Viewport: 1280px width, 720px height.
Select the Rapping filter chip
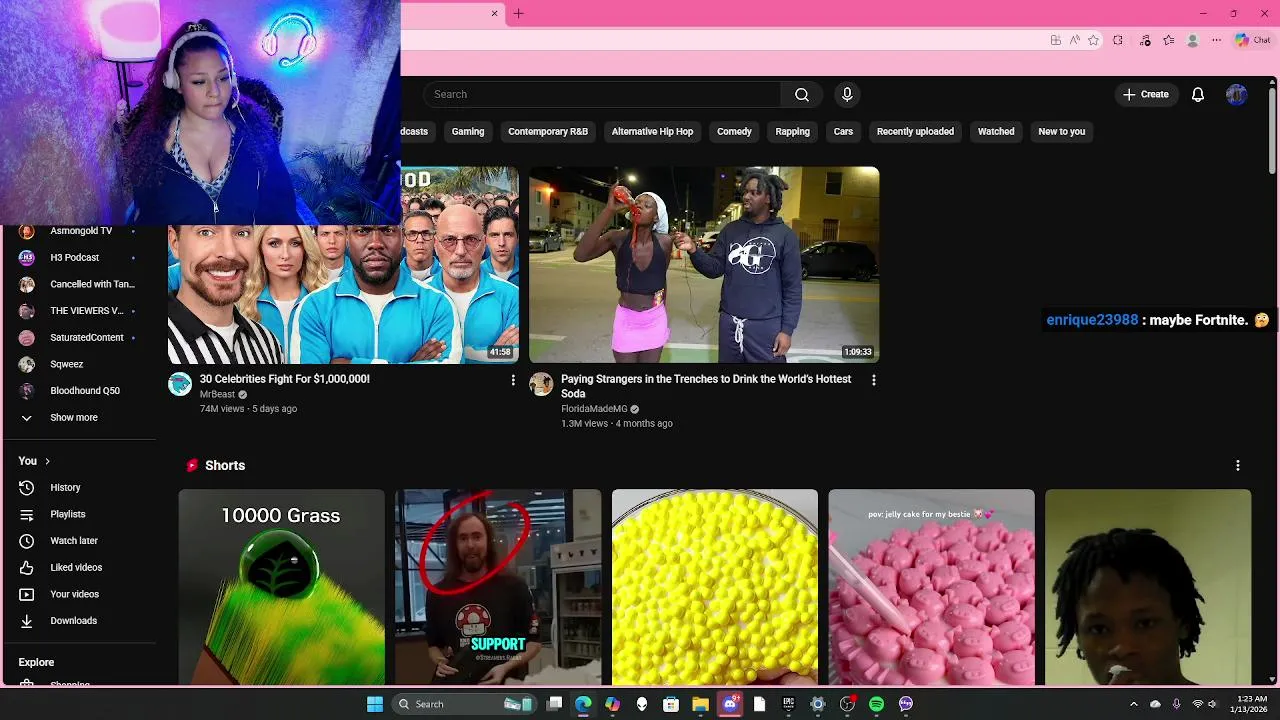point(792,131)
